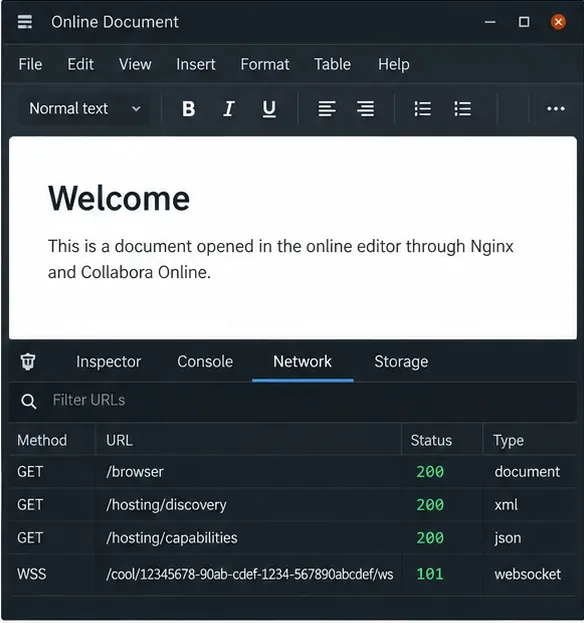The image size is (584, 623).
Task: Click the Welcome heading in document
Action: pos(119,198)
